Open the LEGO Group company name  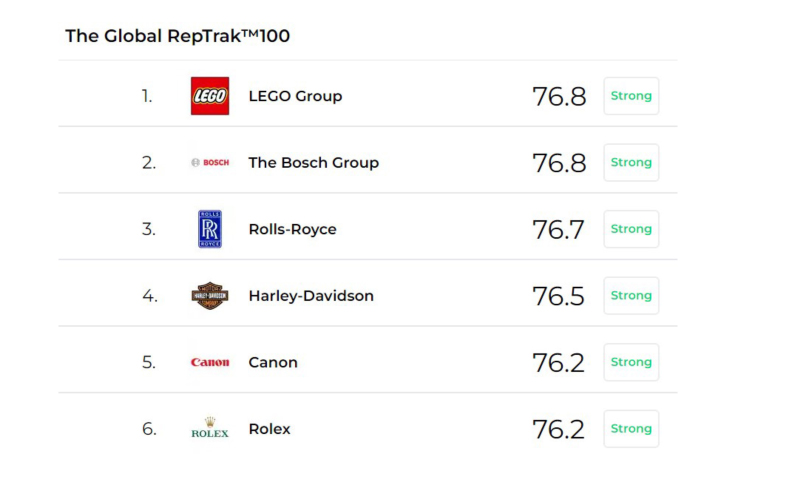coord(295,96)
